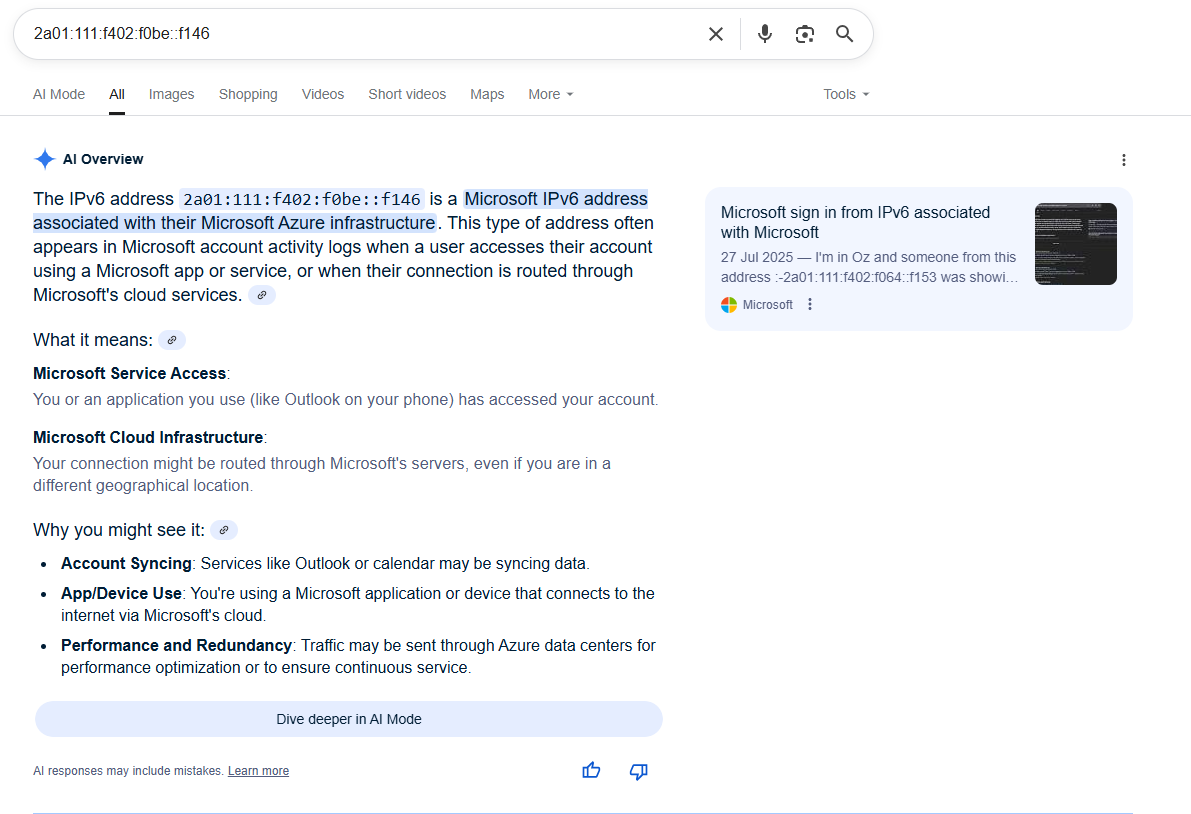This screenshot has width=1191, height=814.
Task: Click the AI Overview sparkle icon
Action: click(45, 159)
